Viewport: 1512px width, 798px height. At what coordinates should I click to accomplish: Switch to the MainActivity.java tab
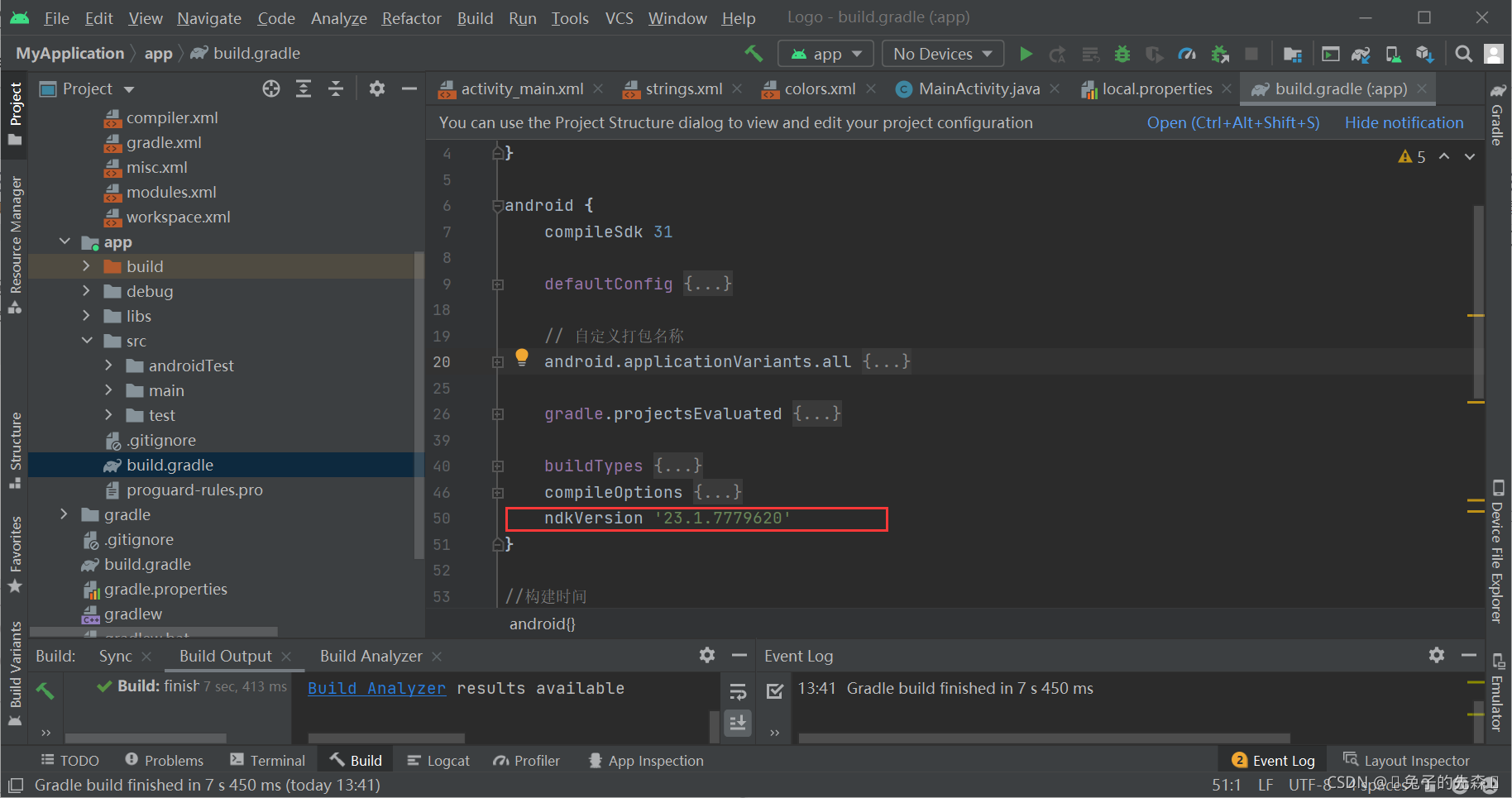(978, 88)
